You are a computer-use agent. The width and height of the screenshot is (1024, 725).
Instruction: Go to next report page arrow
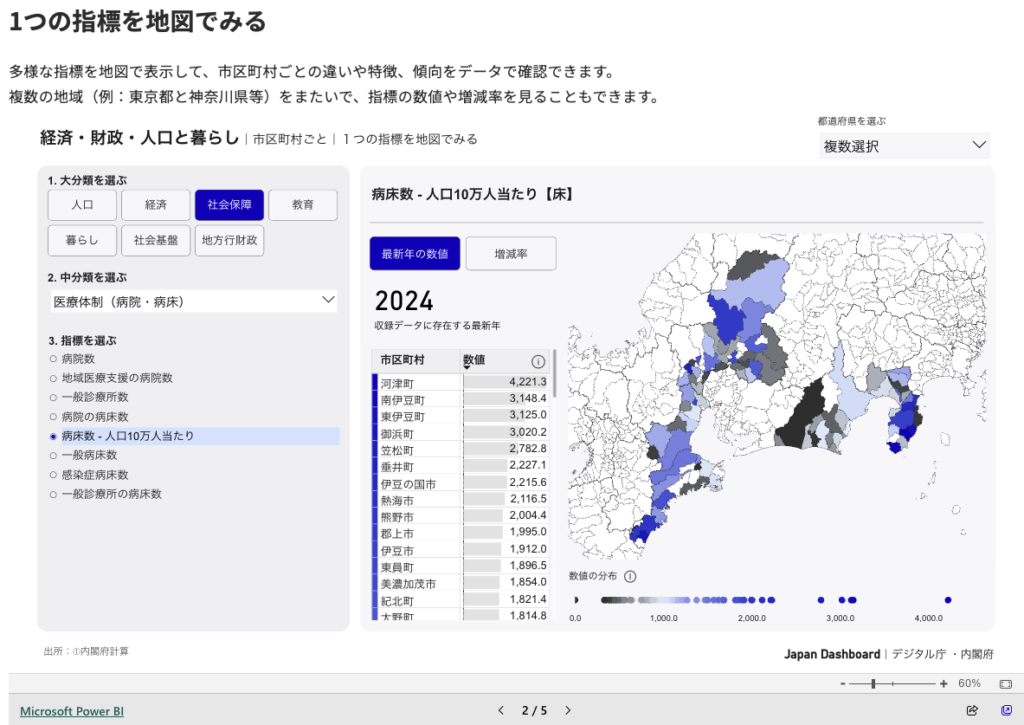[568, 711]
